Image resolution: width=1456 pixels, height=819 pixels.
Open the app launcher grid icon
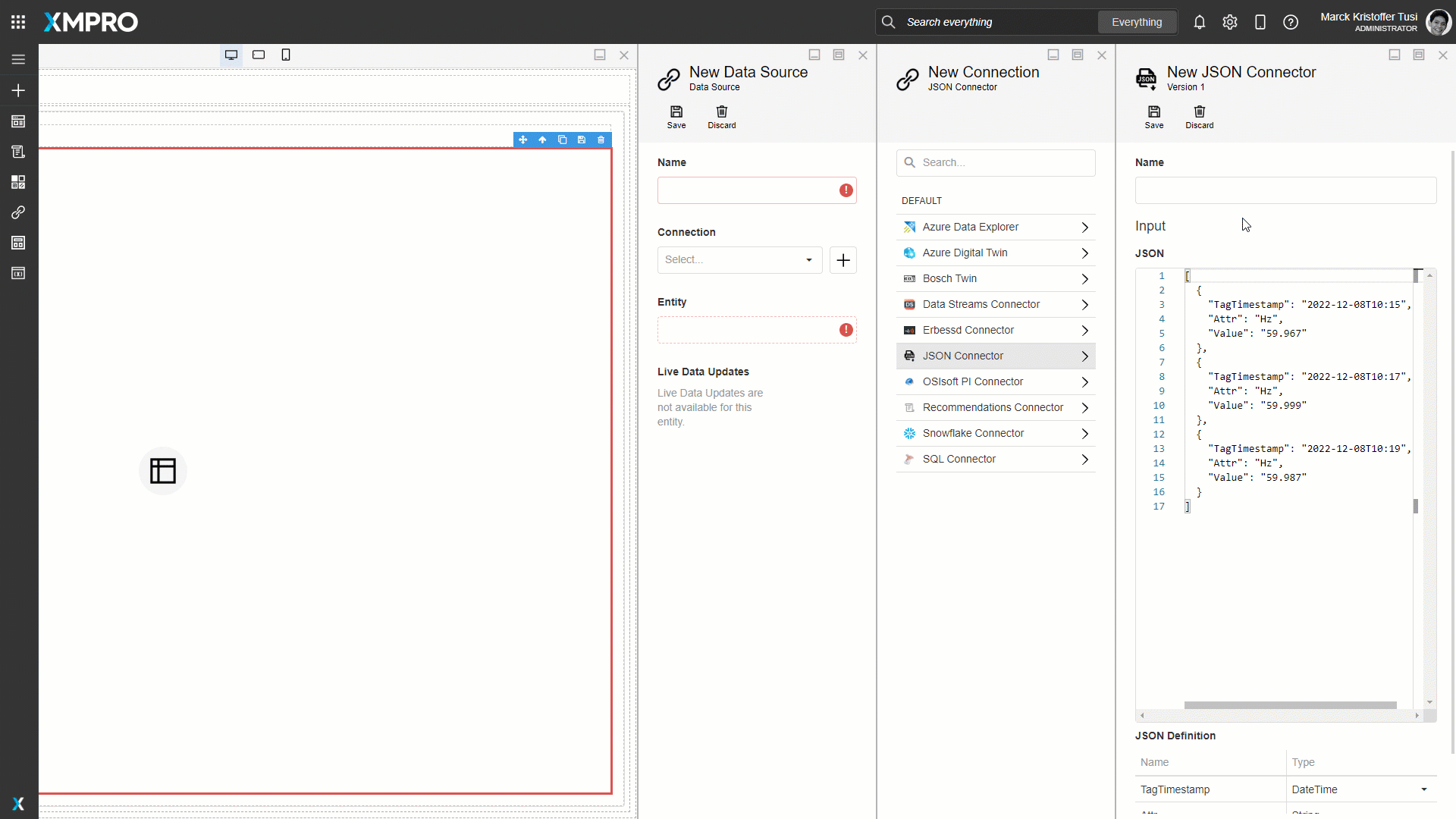[x=18, y=22]
